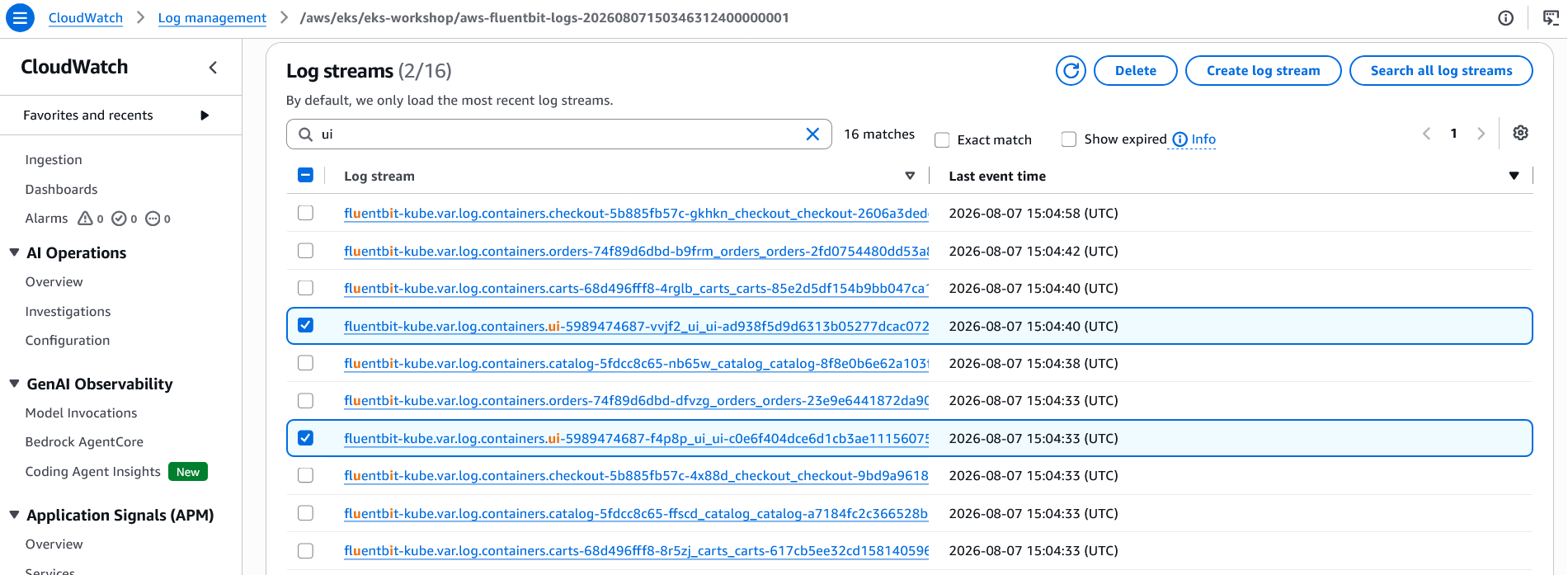Click the in-alarm triangle alarm icon

(85, 219)
